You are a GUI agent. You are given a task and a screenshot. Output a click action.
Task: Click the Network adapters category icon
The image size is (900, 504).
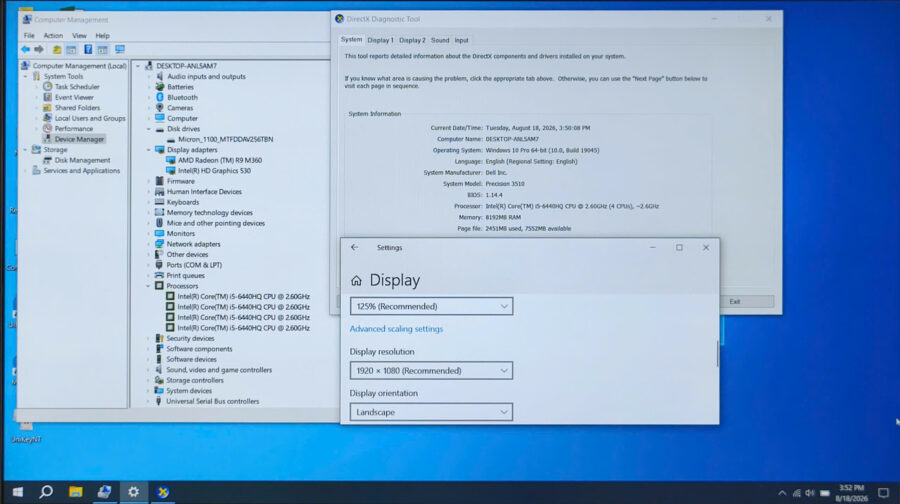pos(160,244)
